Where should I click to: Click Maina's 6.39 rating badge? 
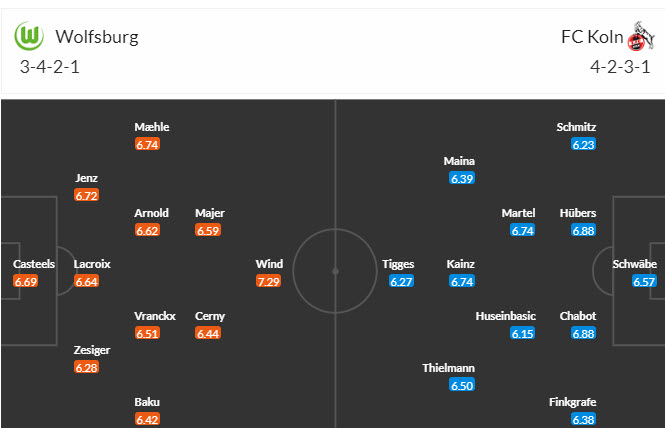(x=461, y=178)
